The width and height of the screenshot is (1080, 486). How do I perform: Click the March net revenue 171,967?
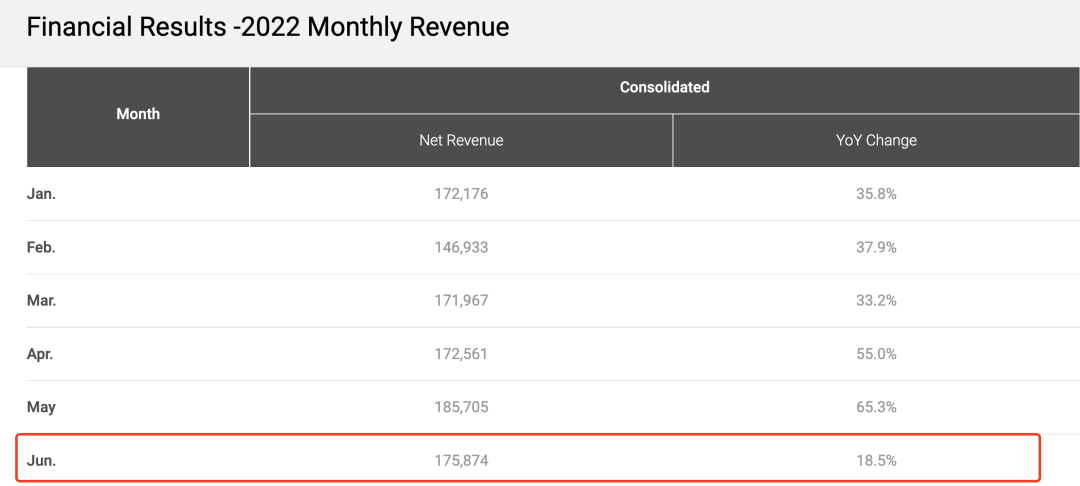(x=461, y=300)
